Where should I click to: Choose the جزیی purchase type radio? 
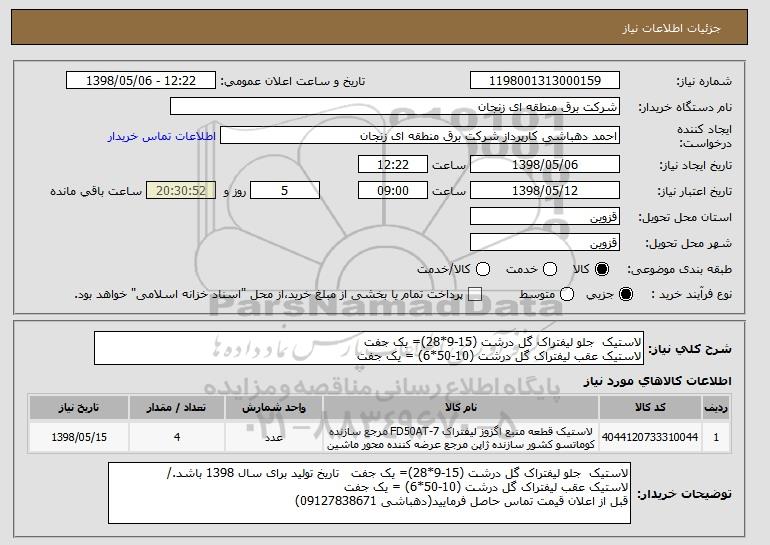[x=626, y=294]
